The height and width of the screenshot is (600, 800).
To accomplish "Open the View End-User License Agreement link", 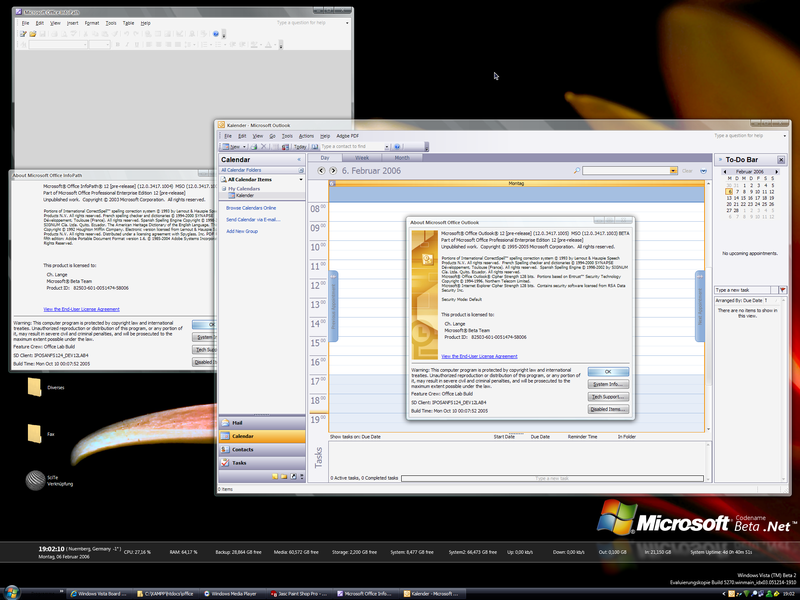I will 479,356.
